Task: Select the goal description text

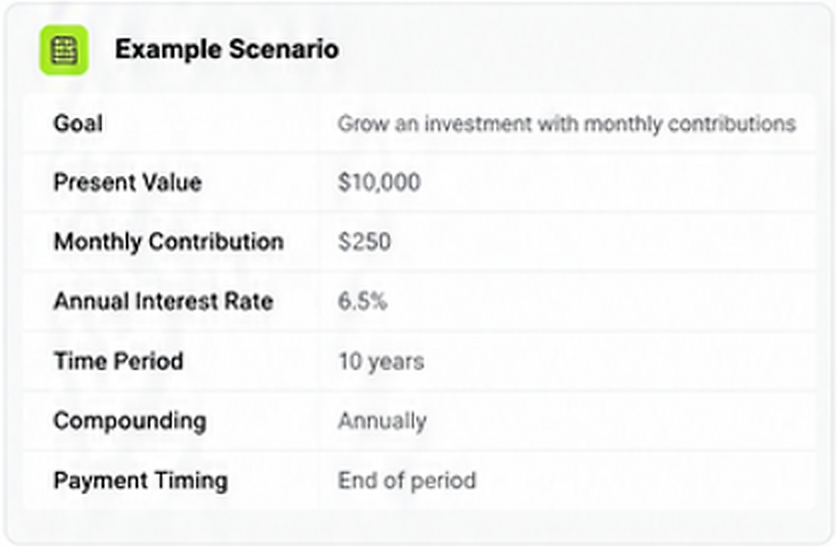Action: click(567, 124)
